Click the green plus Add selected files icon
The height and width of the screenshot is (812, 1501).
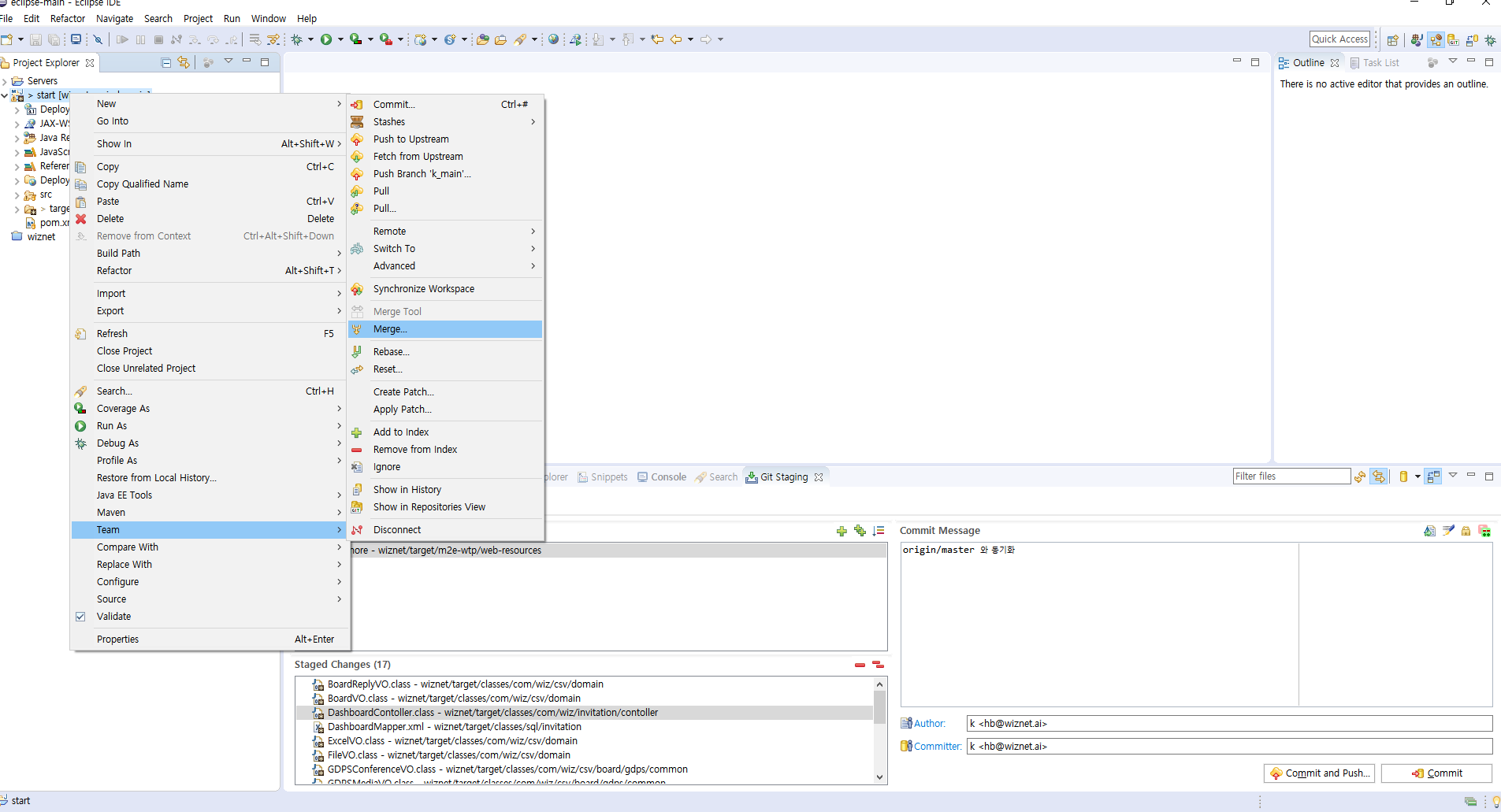point(842,531)
